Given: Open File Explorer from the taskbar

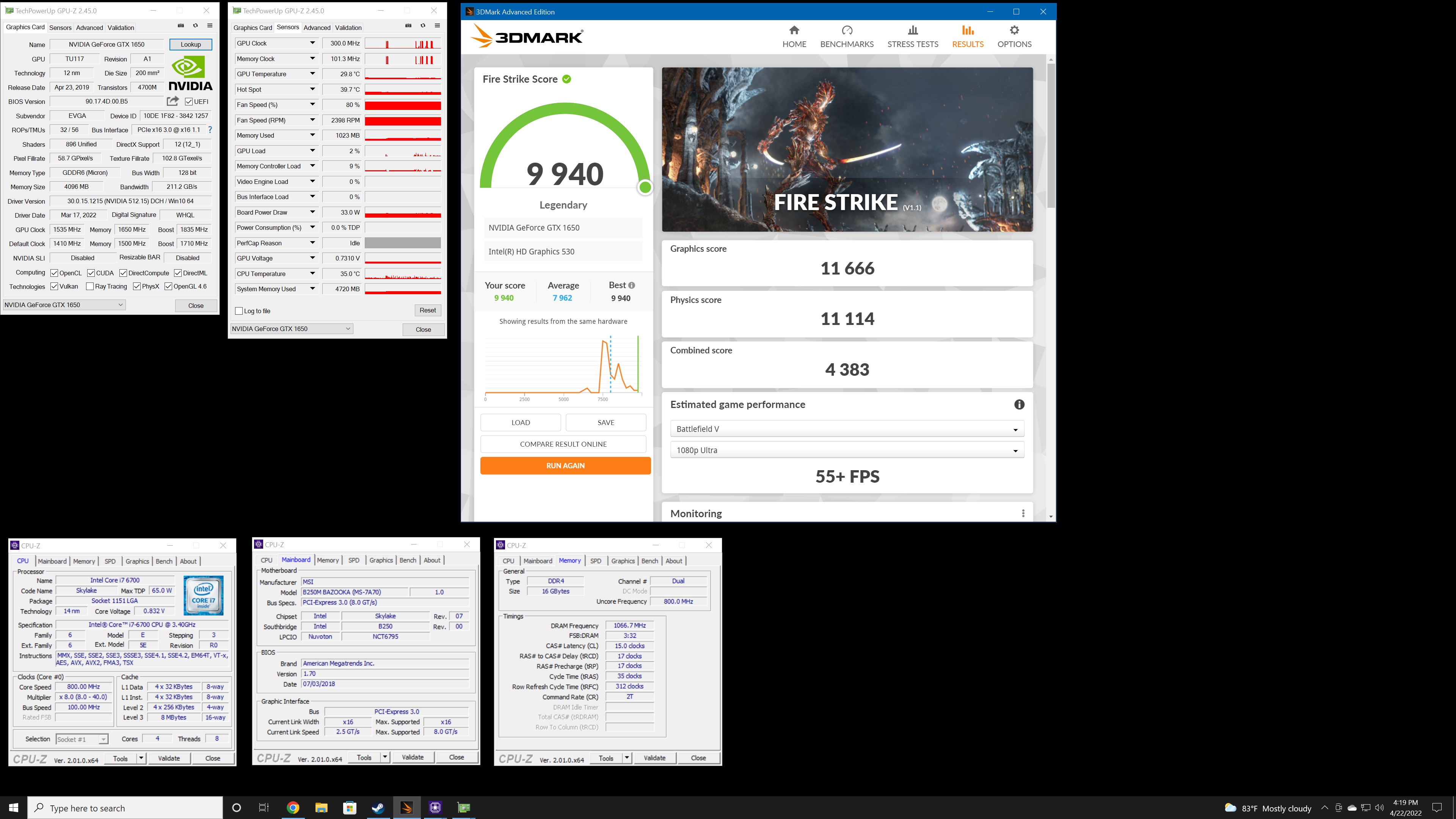Looking at the screenshot, I should tap(321, 808).
